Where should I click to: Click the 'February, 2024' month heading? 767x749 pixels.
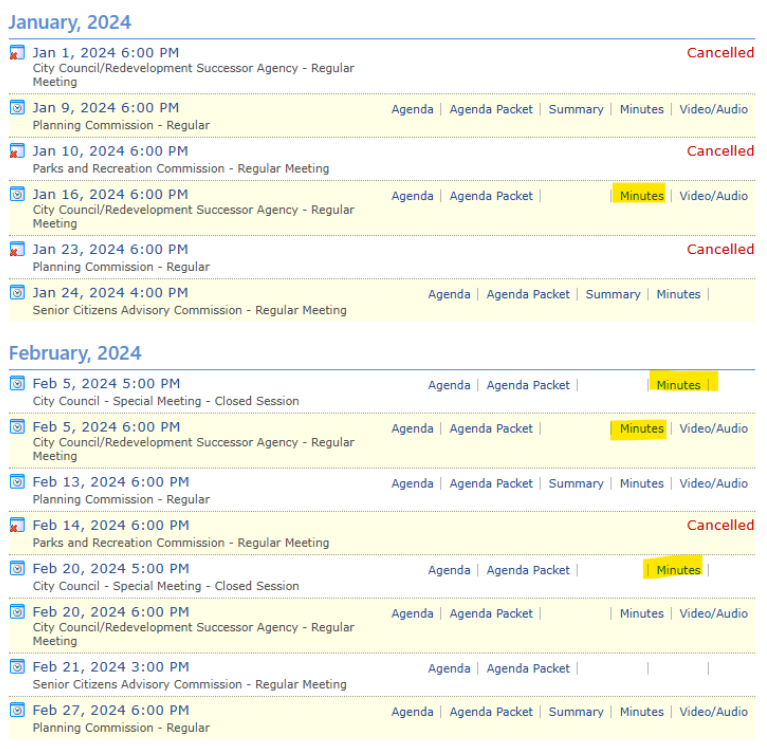point(75,353)
